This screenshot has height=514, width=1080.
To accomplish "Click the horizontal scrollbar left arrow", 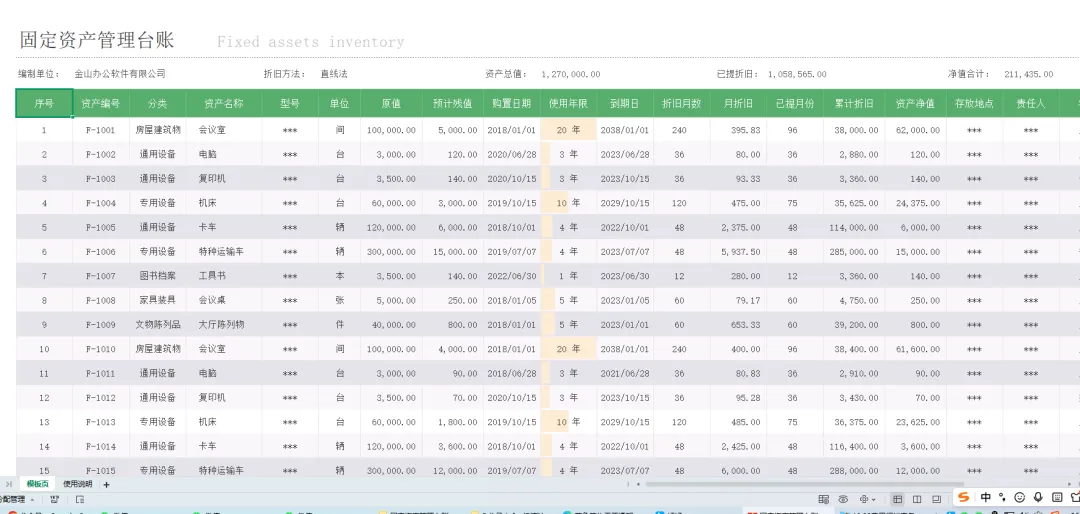I will [638, 484].
